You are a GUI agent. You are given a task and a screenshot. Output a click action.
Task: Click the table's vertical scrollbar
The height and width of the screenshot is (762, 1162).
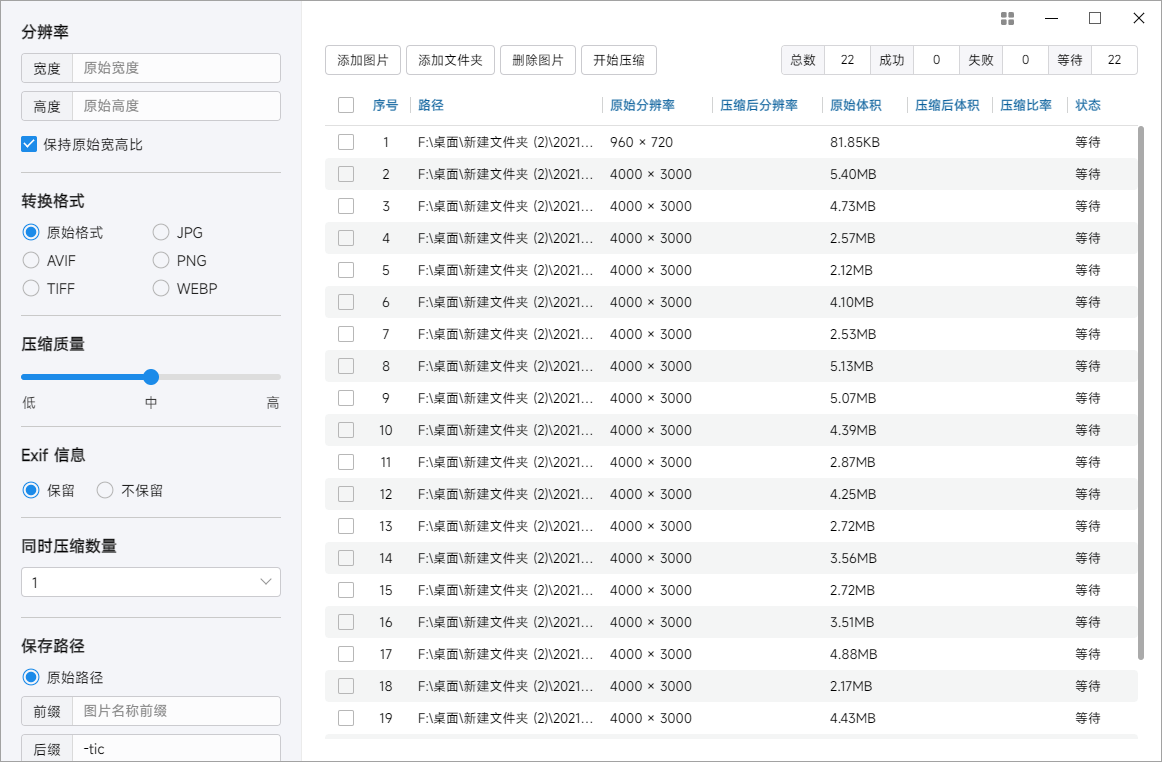click(x=1141, y=393)
